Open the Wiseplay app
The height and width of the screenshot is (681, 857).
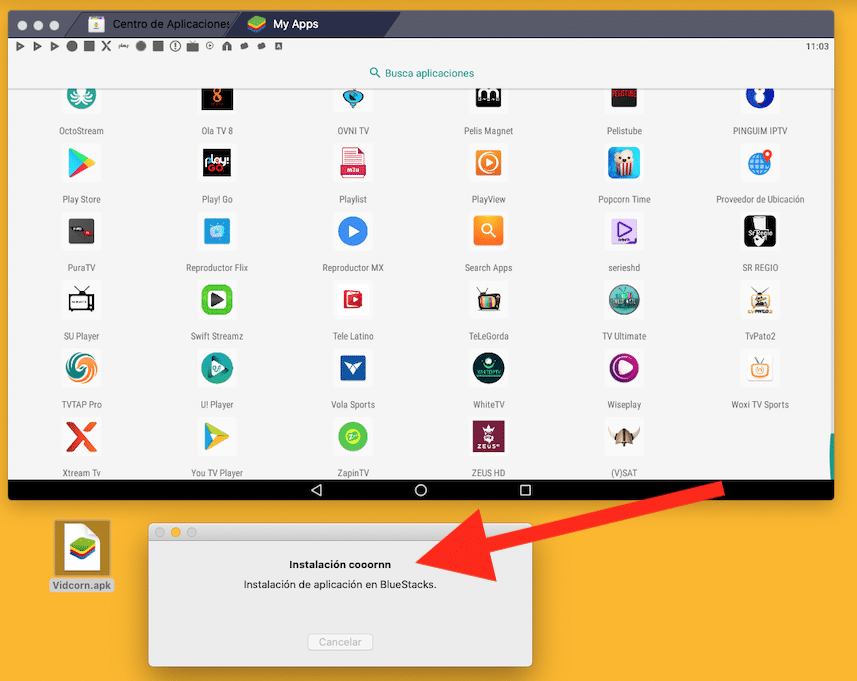coord(623,368)
